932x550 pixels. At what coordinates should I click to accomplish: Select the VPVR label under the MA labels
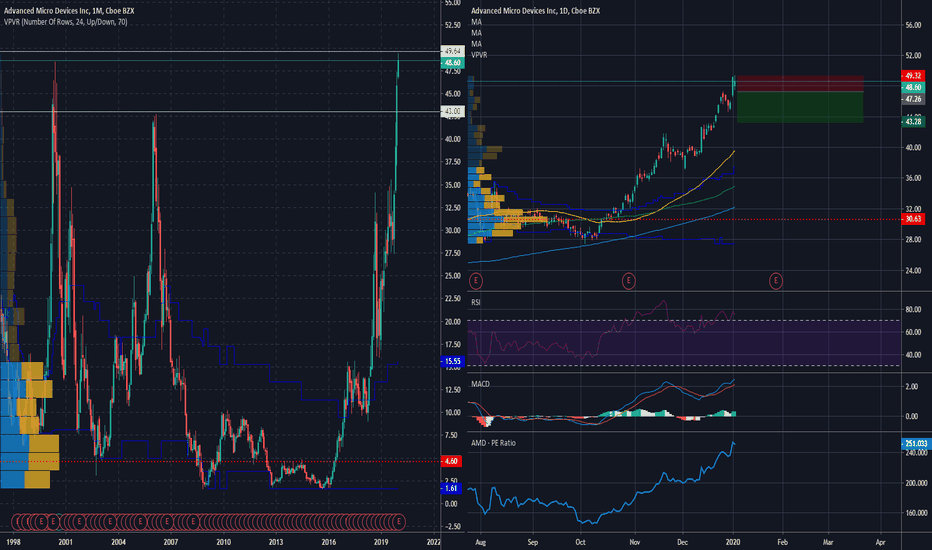click(x=479, y=55)
